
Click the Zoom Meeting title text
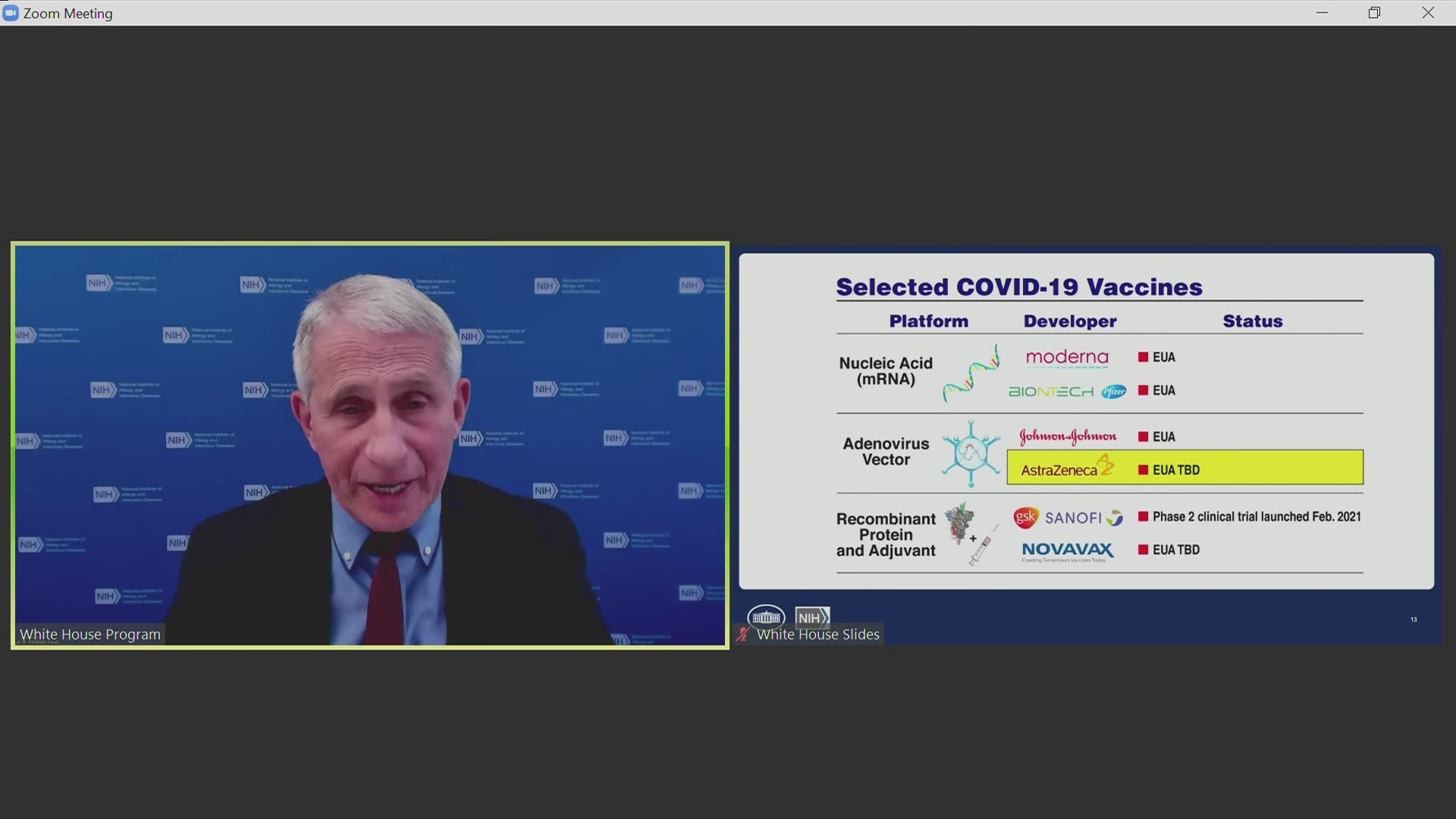click(x=67, y=13)
